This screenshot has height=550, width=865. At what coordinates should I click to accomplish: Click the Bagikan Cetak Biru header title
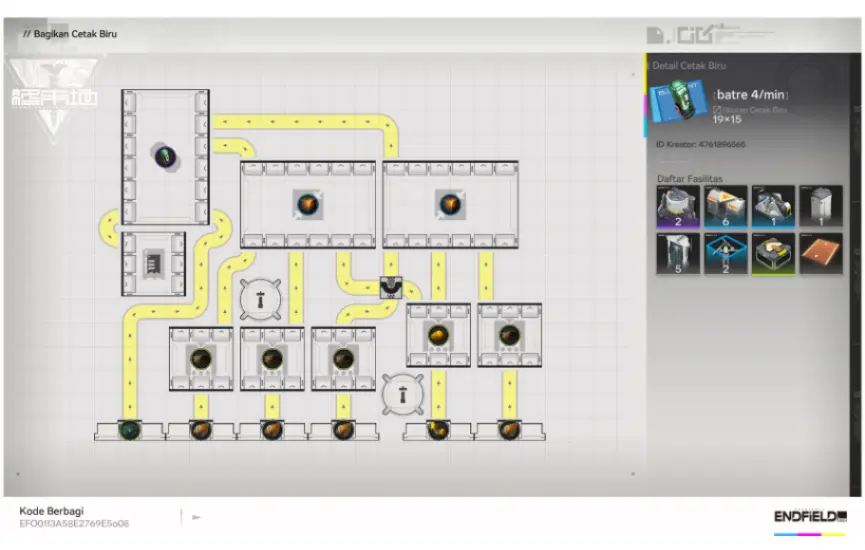pyautogui.click(x=75, y=34)
